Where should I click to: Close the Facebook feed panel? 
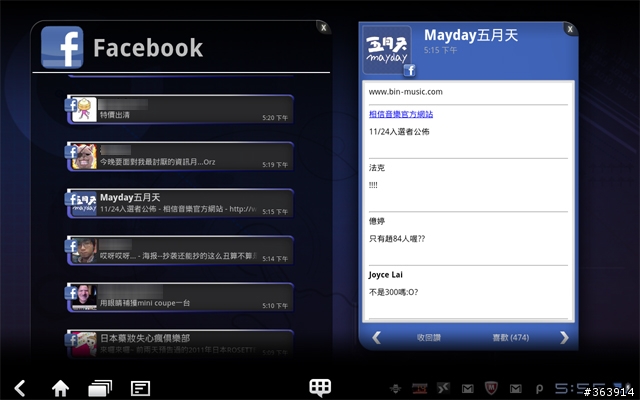[323, 28]
